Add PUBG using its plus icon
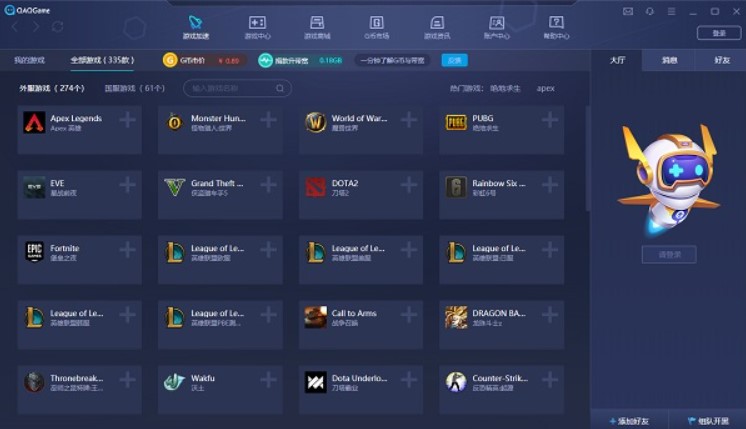Viewport: 746px width, 429px height. click(x=550, y=120)
